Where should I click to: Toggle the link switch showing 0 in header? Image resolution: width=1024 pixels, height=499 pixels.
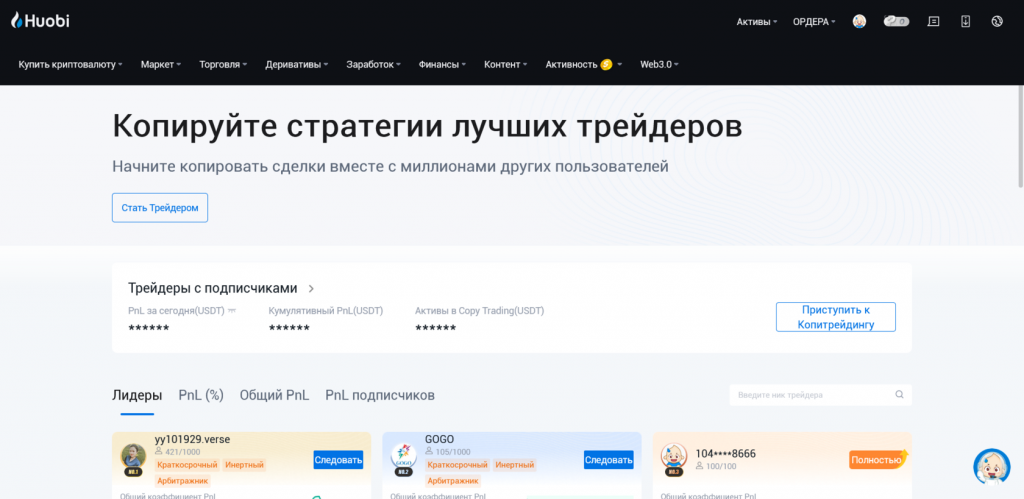(897, 22)
